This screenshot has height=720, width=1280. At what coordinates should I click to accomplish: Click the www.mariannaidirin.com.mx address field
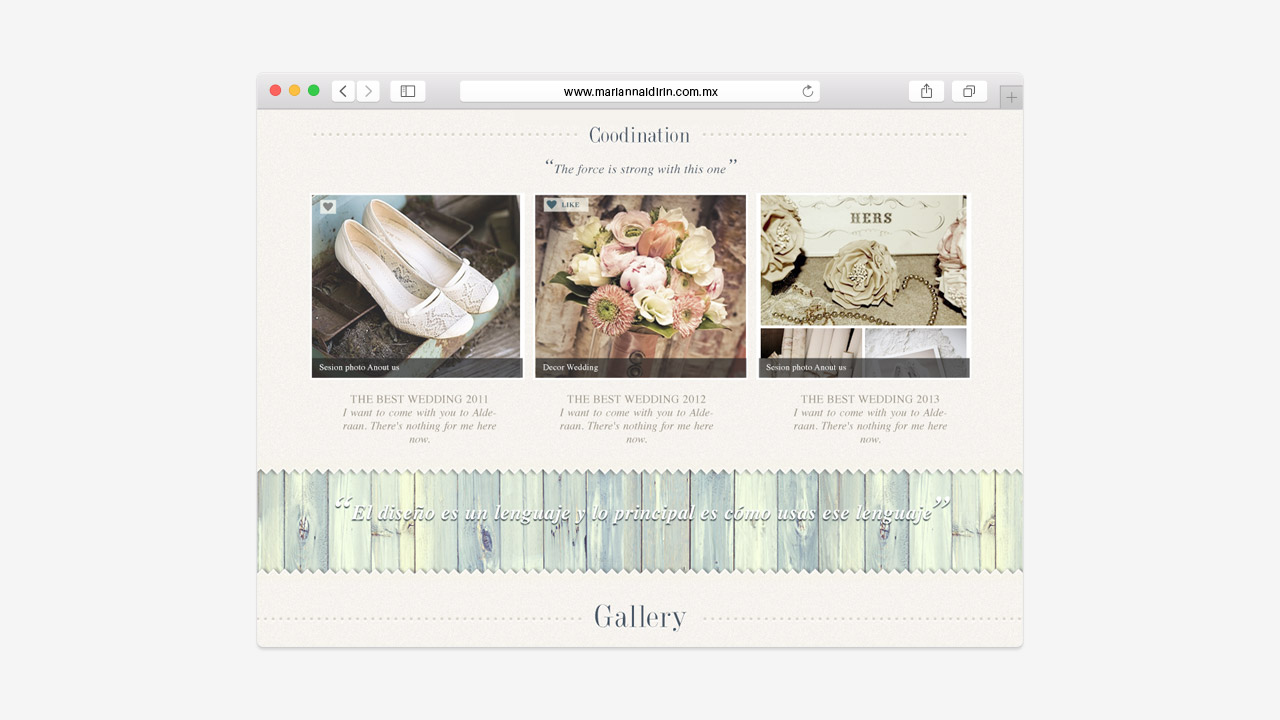pos(640,92)
